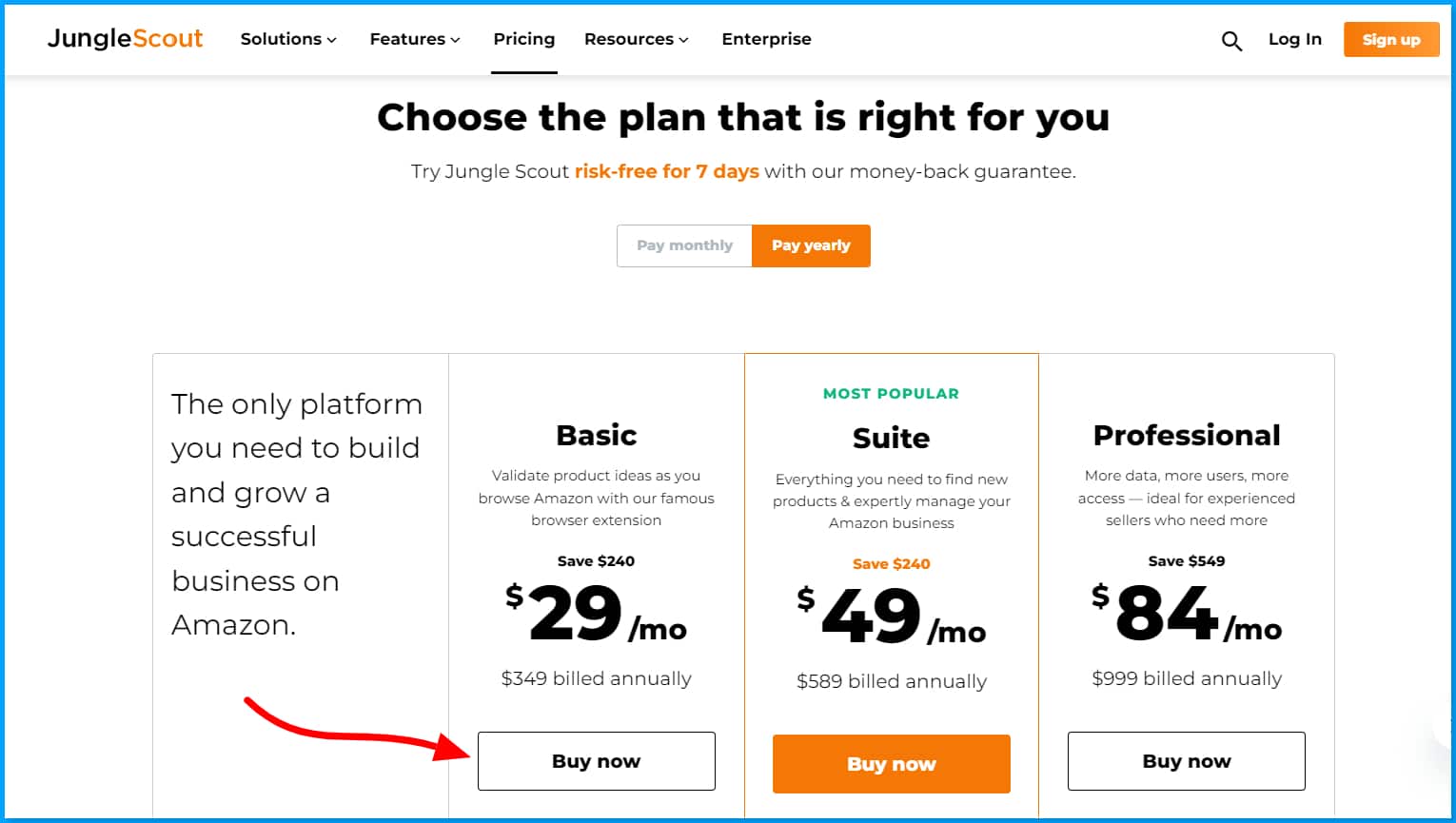The height and width of the screenshot is (823, 1456).
Task: Click the risk-free for 7 days text
Action: coord(666,171)
